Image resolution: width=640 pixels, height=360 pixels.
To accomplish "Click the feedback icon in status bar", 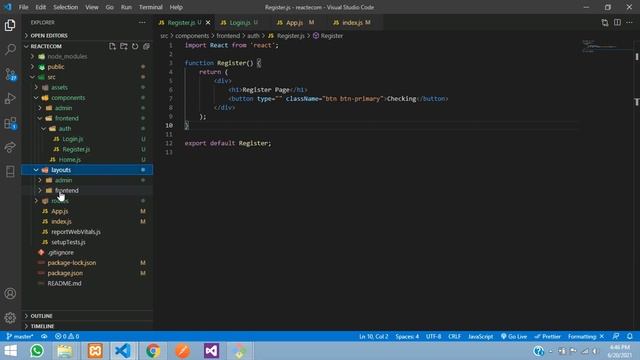I will pos(616,336).
